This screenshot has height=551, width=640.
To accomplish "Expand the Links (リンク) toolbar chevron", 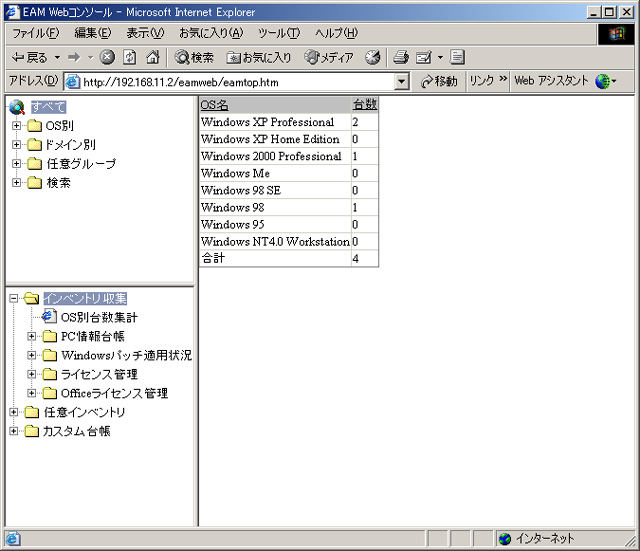I will (503, 78).
